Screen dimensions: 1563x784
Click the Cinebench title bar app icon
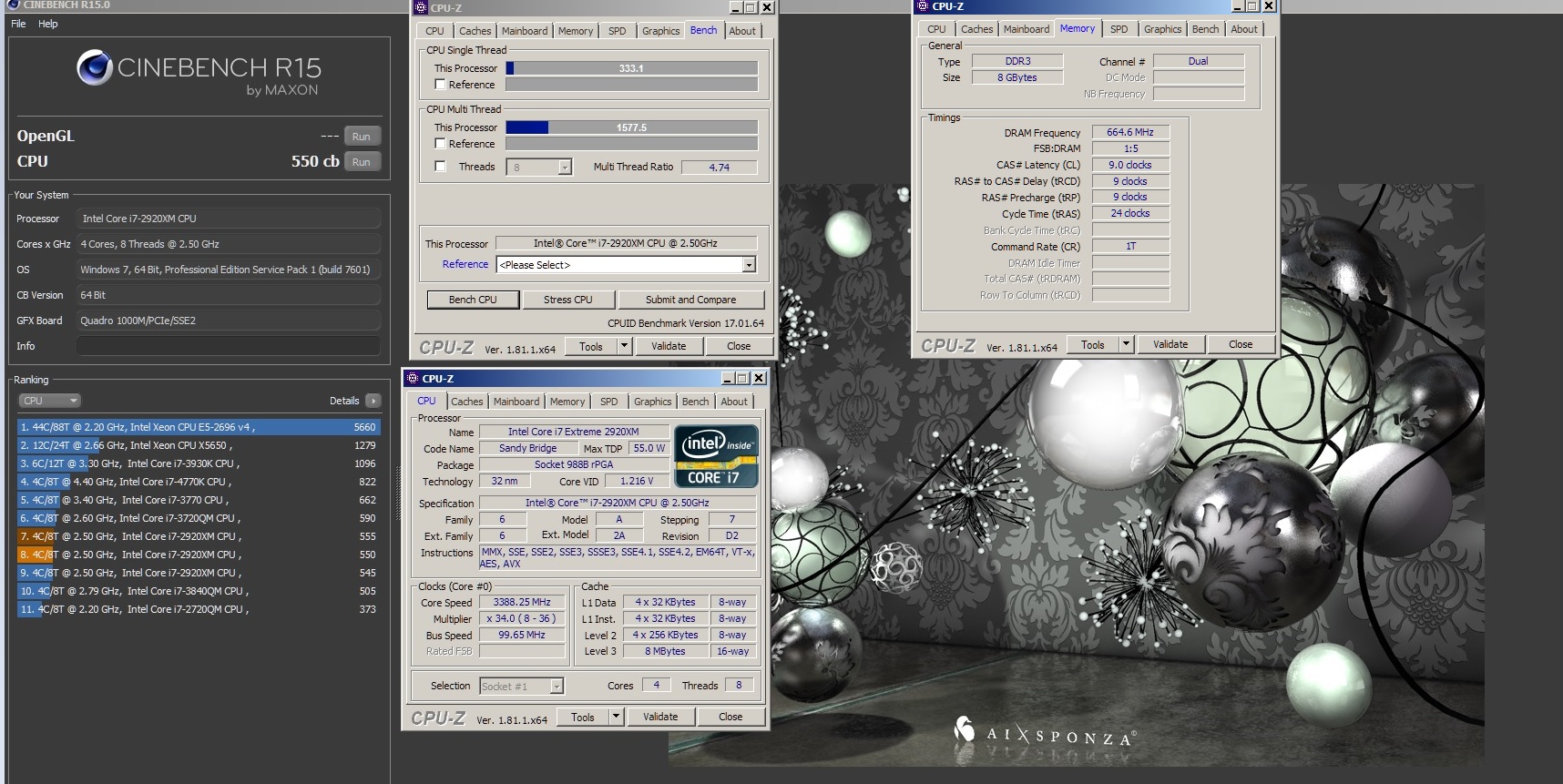click(13, 5)
